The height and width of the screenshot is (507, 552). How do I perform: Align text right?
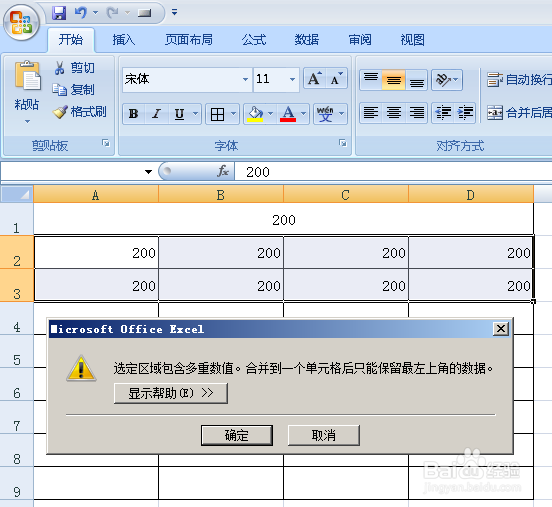click(x=416, y=113)
